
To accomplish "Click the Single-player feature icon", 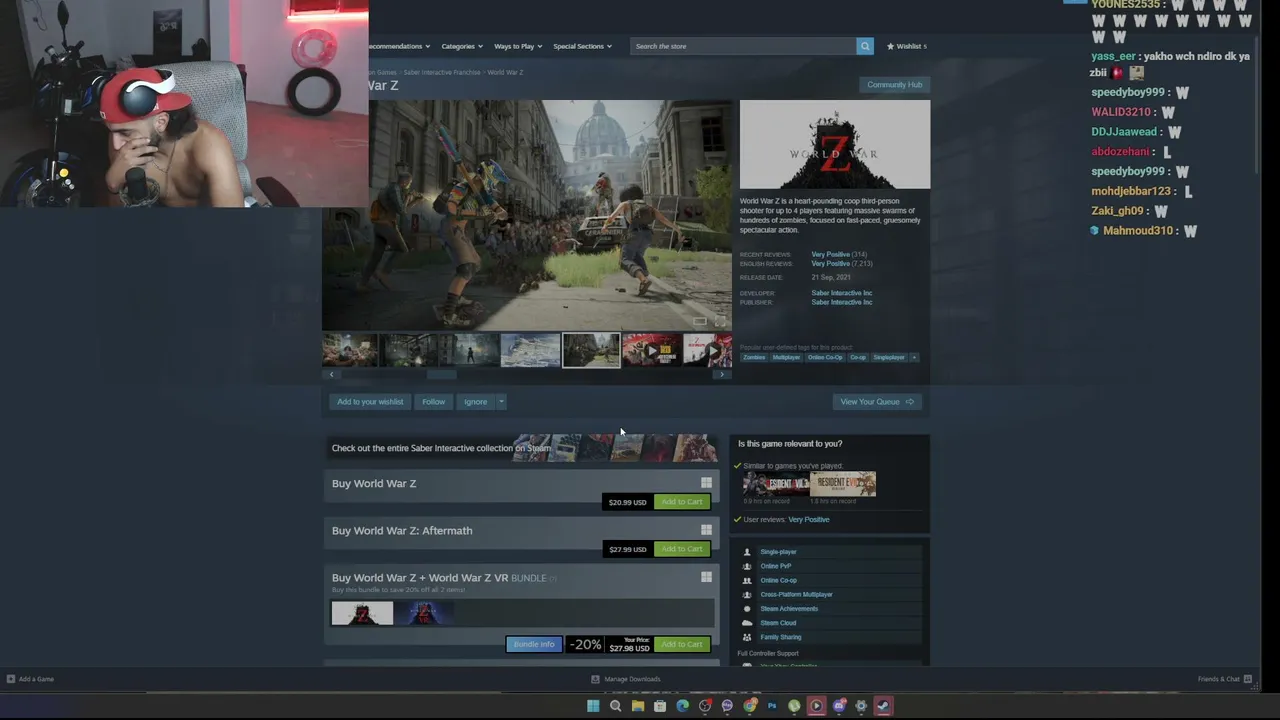I will [746, 552].
